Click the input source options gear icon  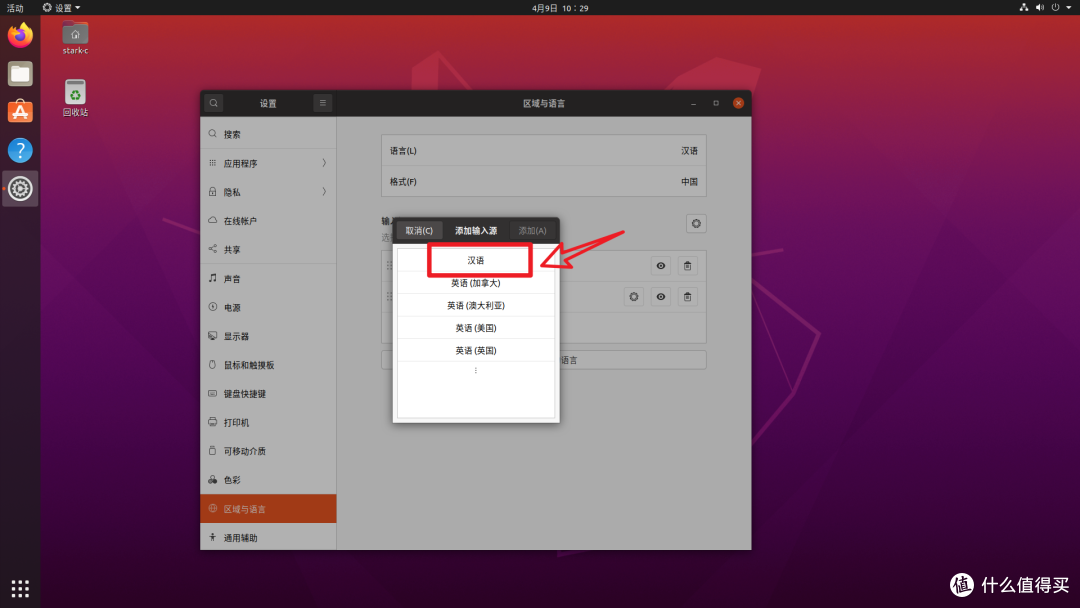[696, 223]
